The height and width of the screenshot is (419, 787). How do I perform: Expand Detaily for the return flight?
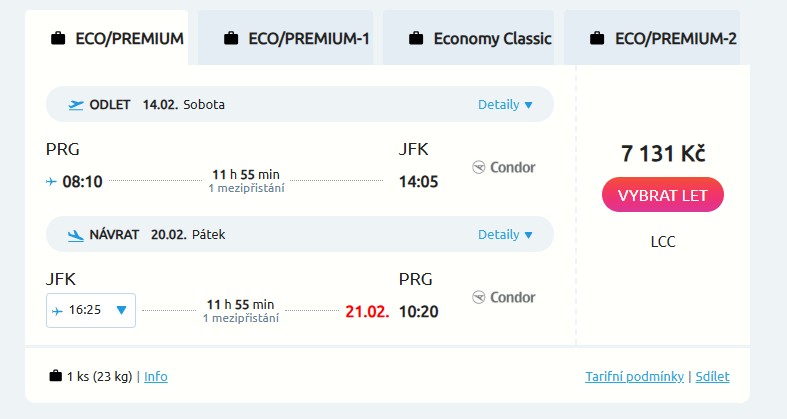[x=505, y=235]
